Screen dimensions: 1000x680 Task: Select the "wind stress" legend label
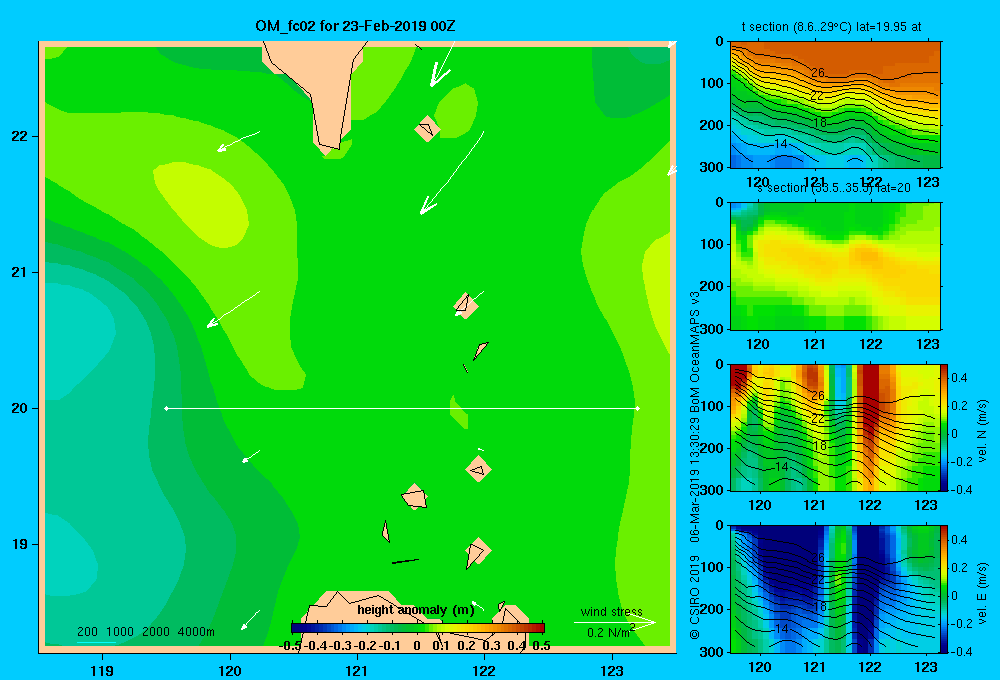(611, 611)
